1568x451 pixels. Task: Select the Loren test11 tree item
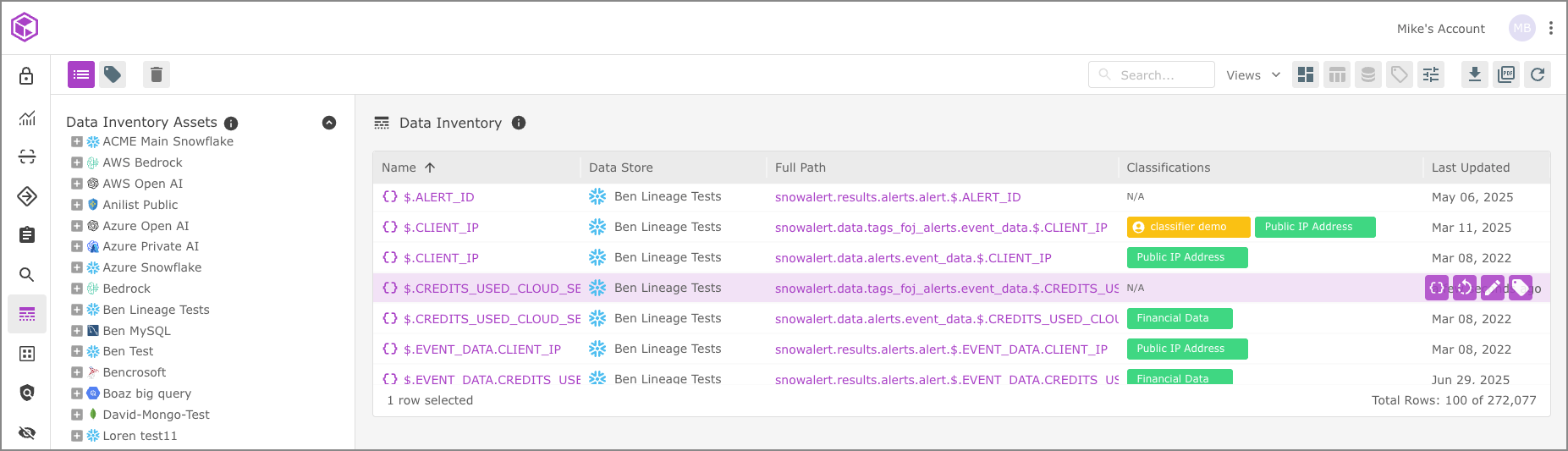140,436
